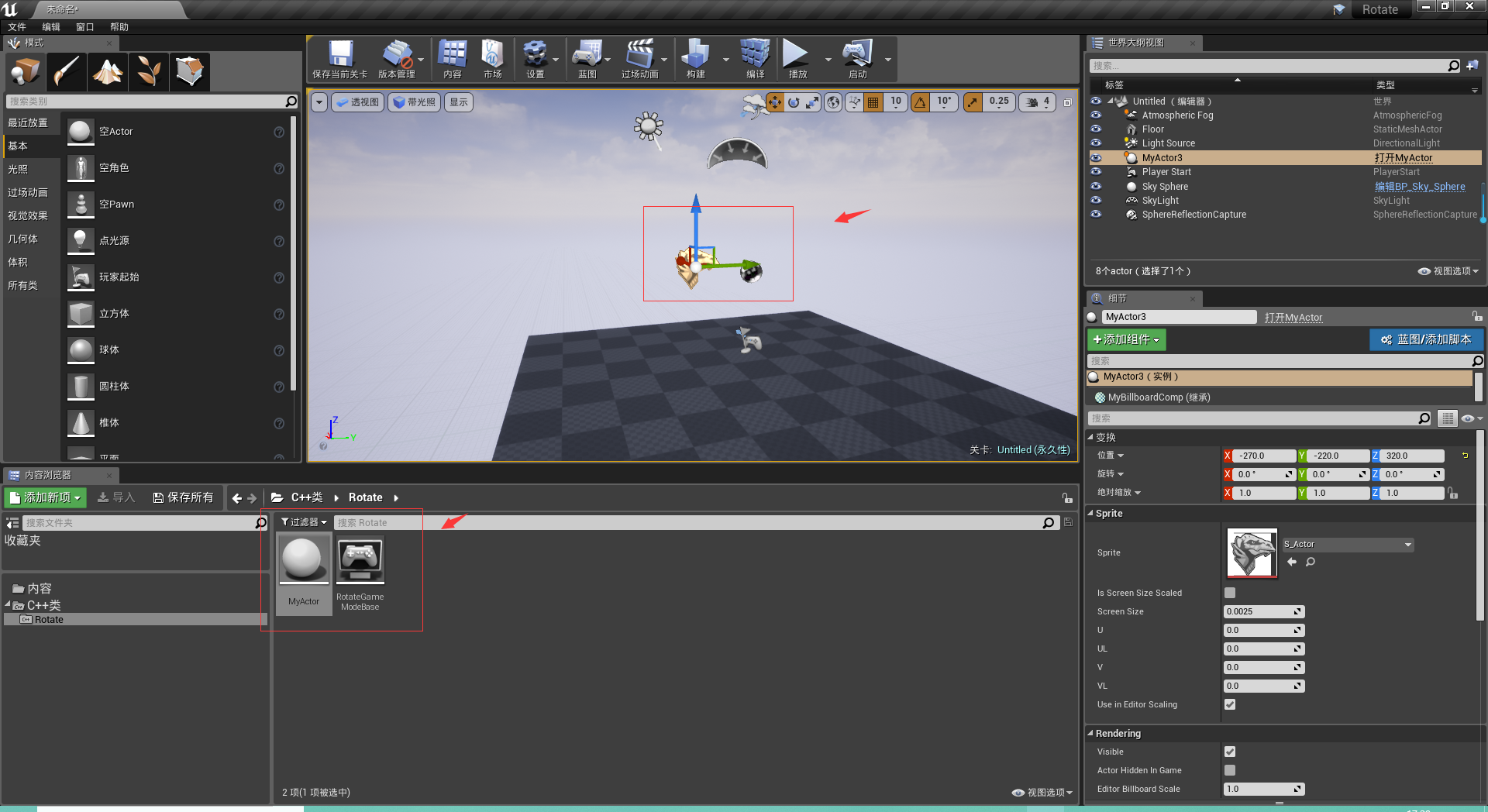The height and width of the screenshot is (812, 1488).
Task: Select the Geometry Editing mode icon
Action: pos(190,72)
